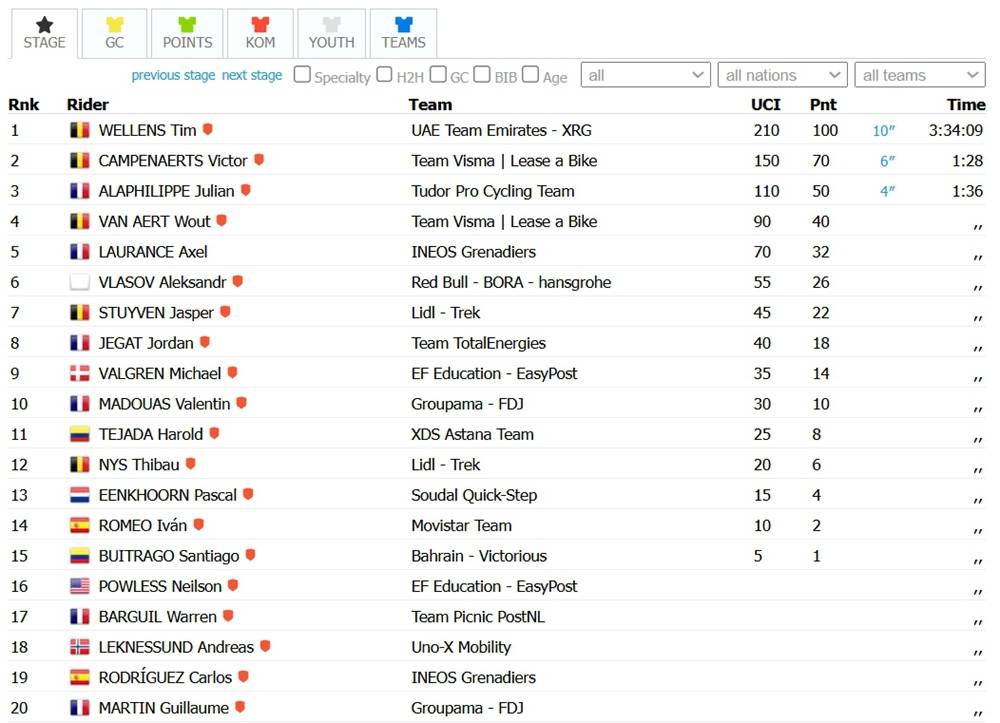Open rider ALAPHILIPPE Julian's page

166,191
